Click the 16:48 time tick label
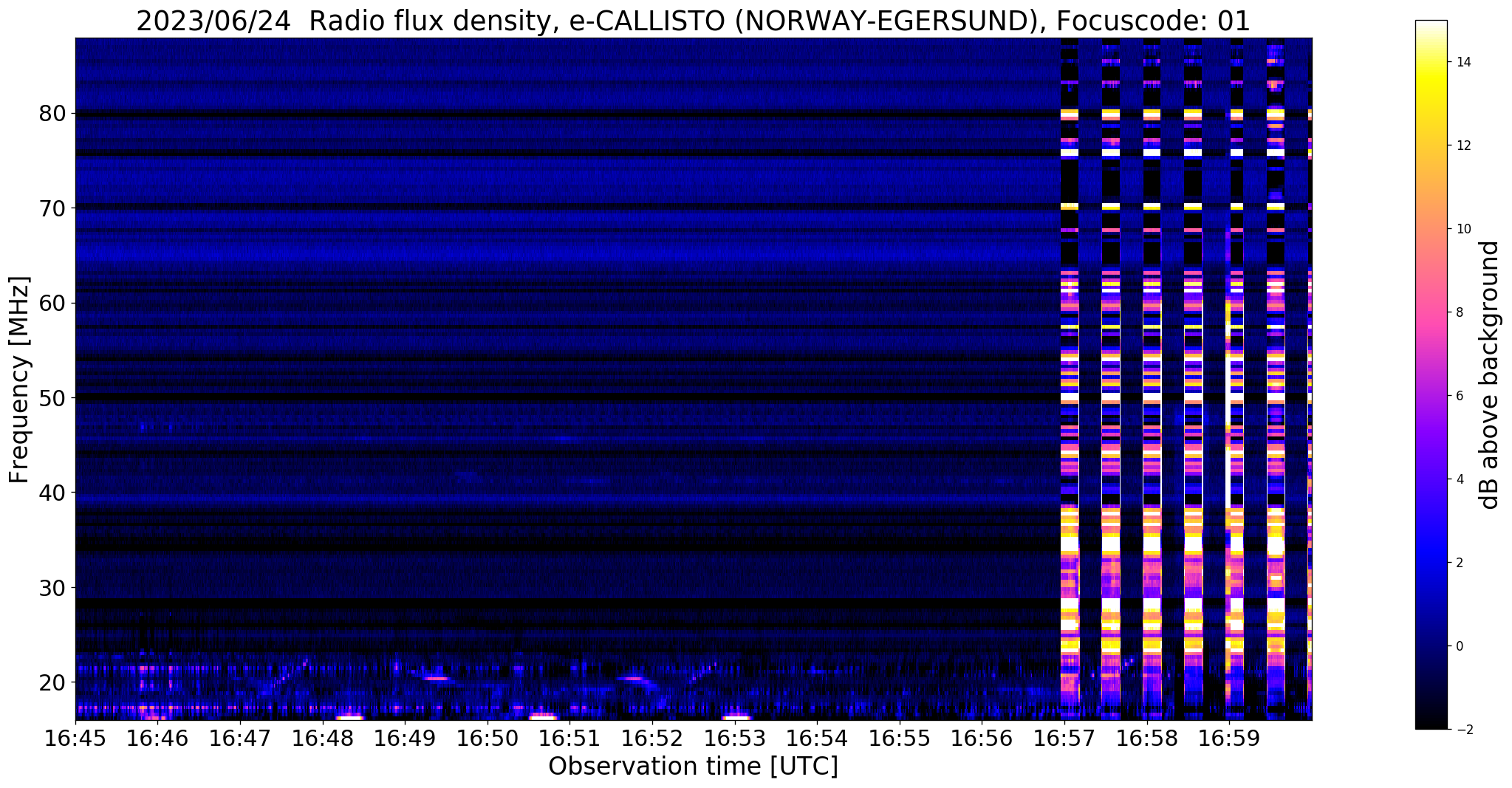 click(x=323, y=739)
